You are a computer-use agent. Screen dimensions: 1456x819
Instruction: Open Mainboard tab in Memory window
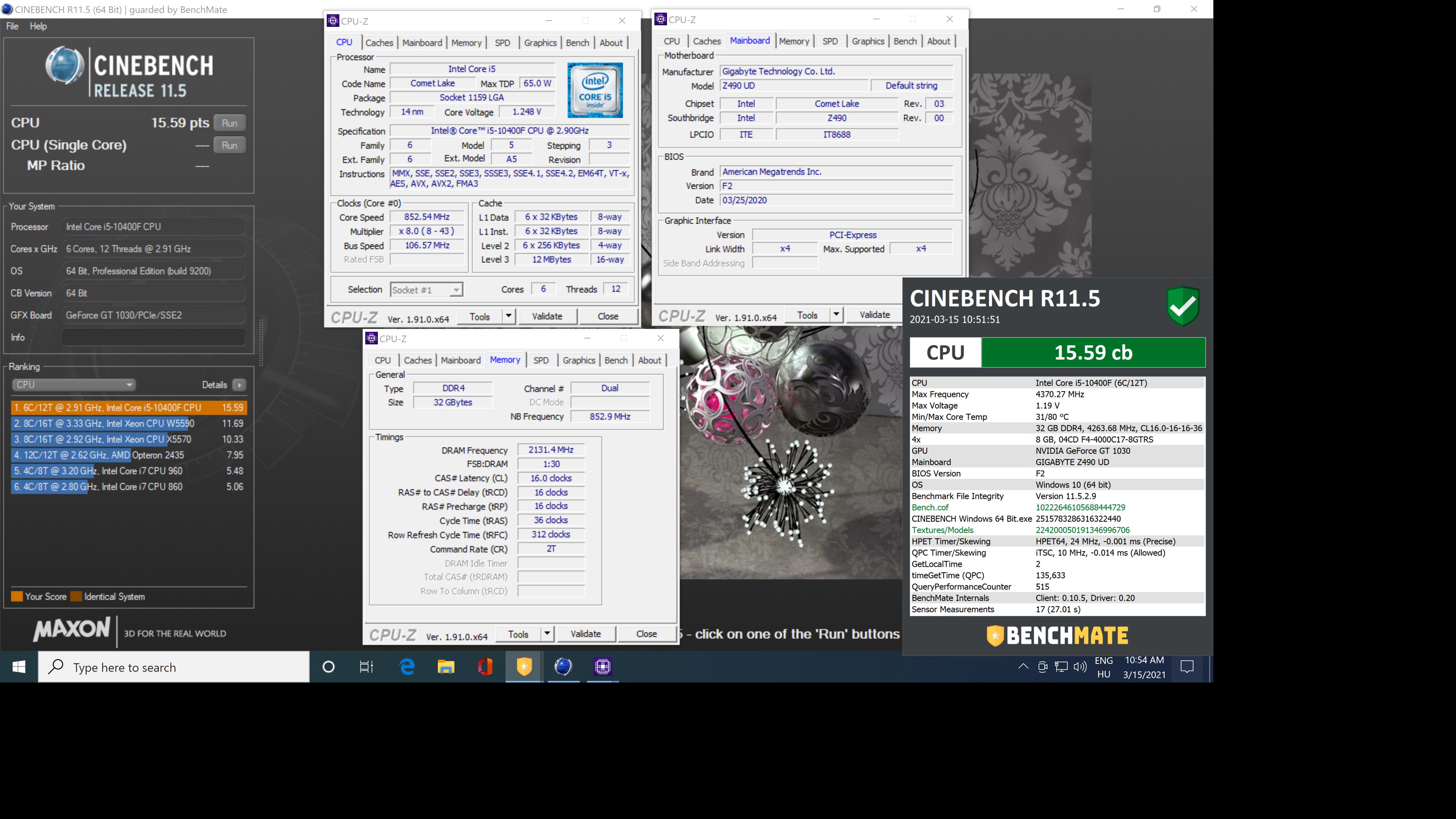(461, 360)
